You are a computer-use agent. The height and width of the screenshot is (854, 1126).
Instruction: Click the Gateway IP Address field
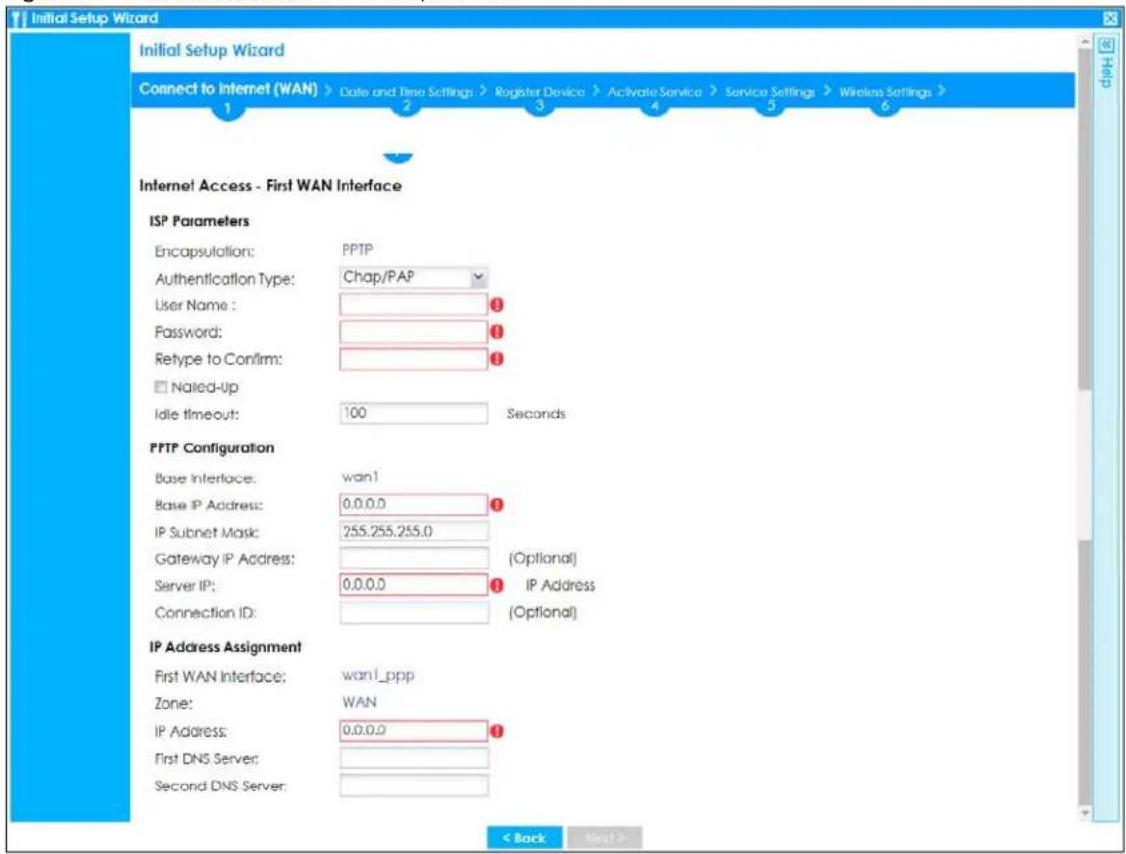(x=414, y=558)
